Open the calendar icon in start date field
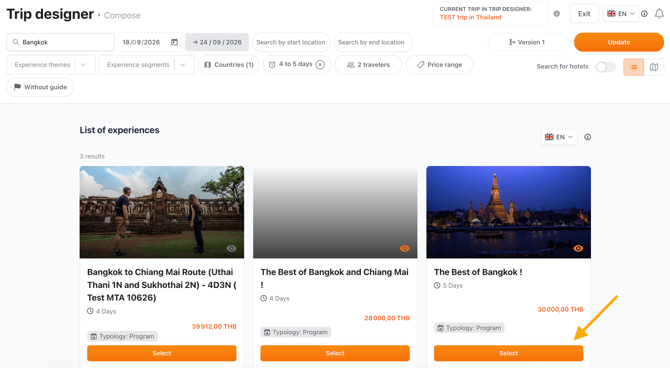This screenshot has width=670, height=368. click(x=174, y=42)
